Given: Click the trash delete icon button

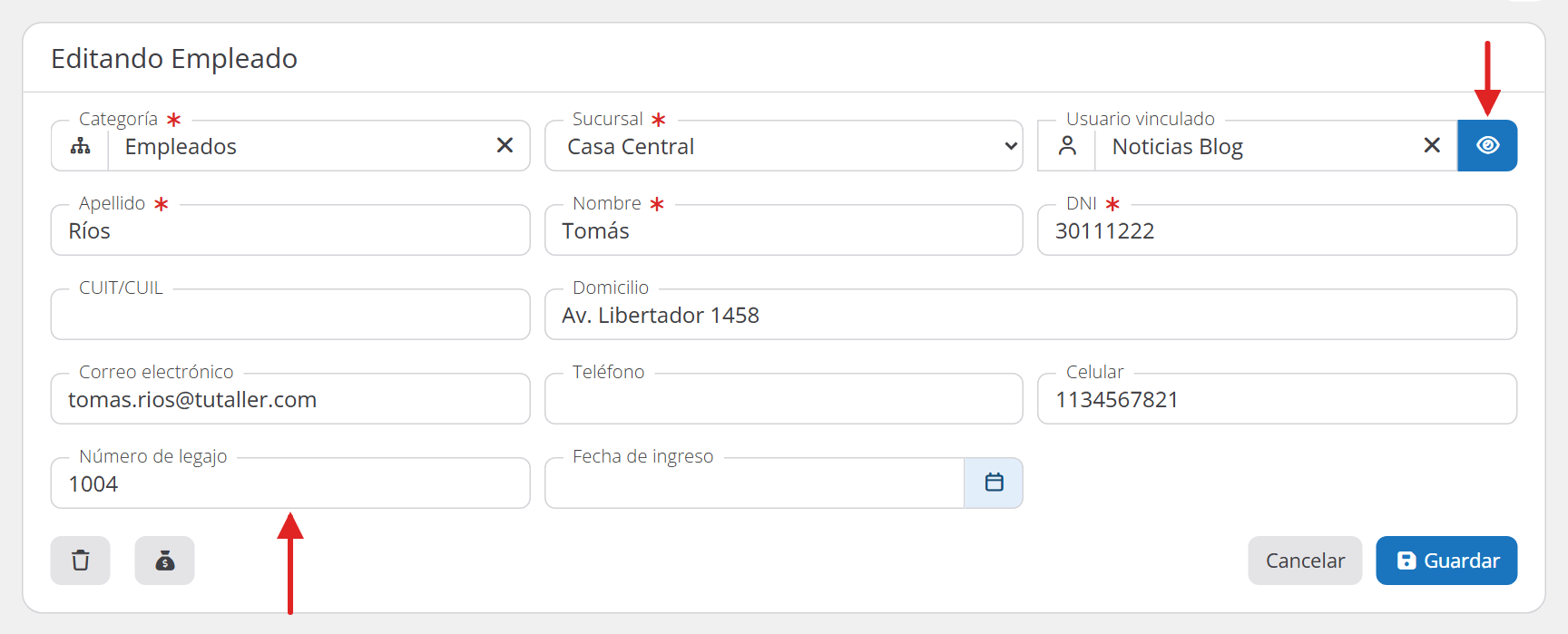Looking at the screenshot, I should [81, 561].
